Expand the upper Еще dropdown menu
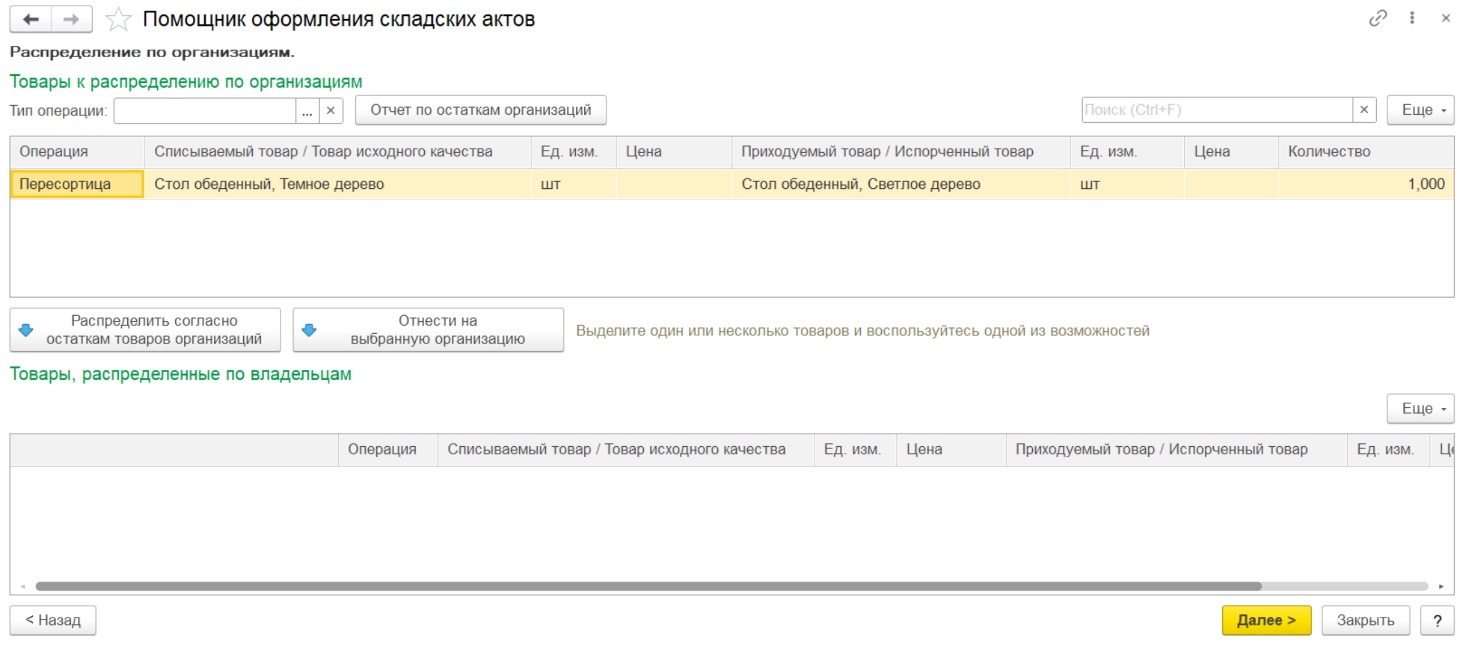 (1420, 110)
